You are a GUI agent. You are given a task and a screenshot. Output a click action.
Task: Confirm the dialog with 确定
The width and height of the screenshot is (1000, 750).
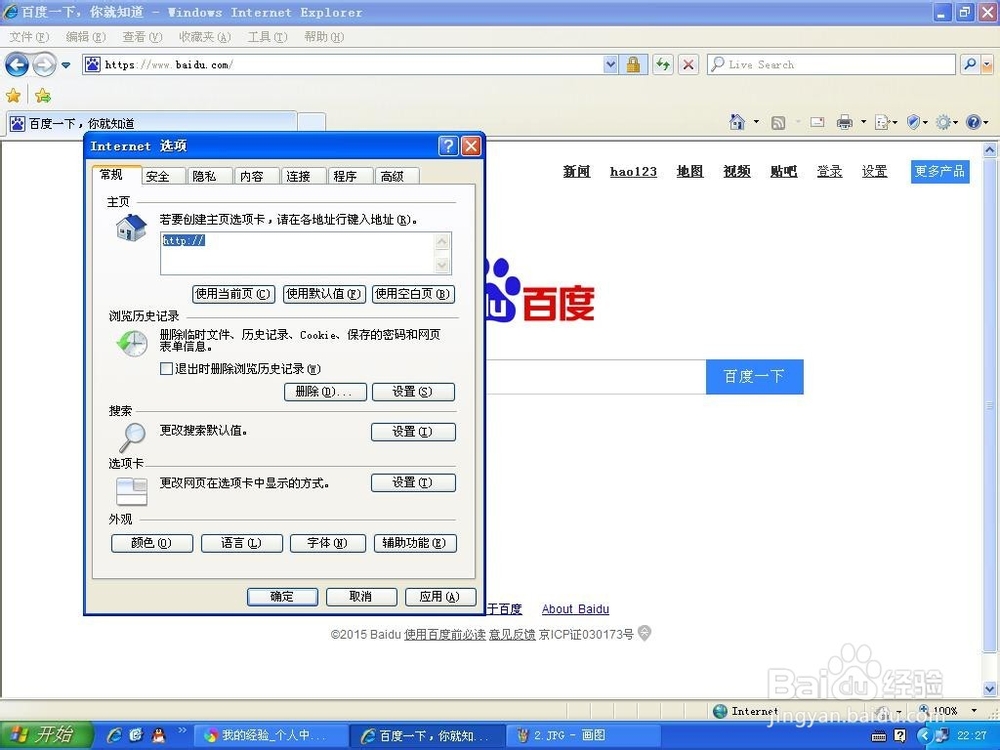pyautogui.click(x=282, y=597)
